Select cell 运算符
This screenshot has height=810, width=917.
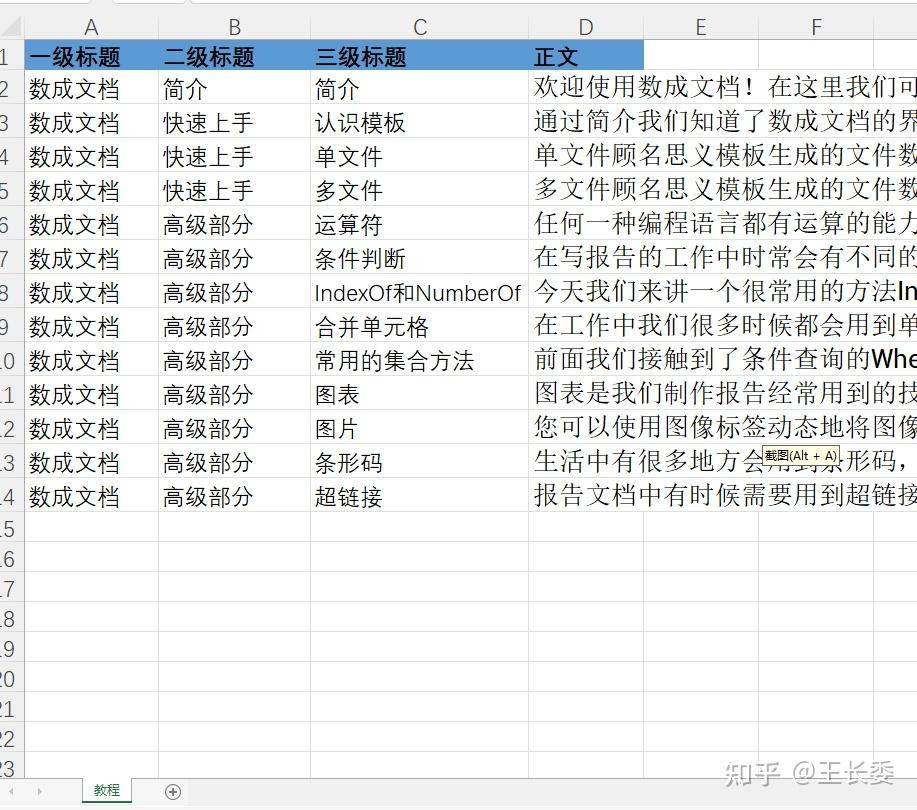419,223
